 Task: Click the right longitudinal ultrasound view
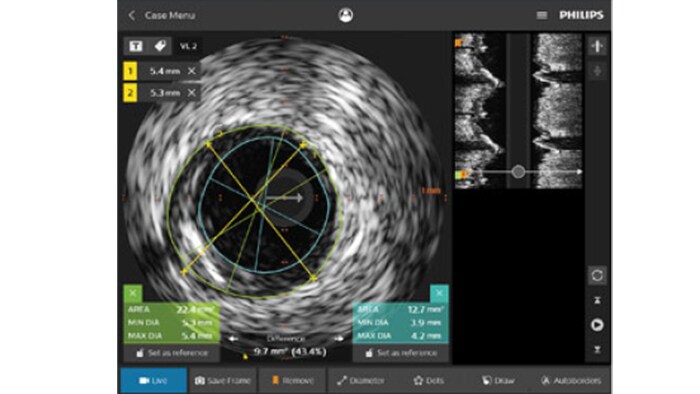pos(557,111)
